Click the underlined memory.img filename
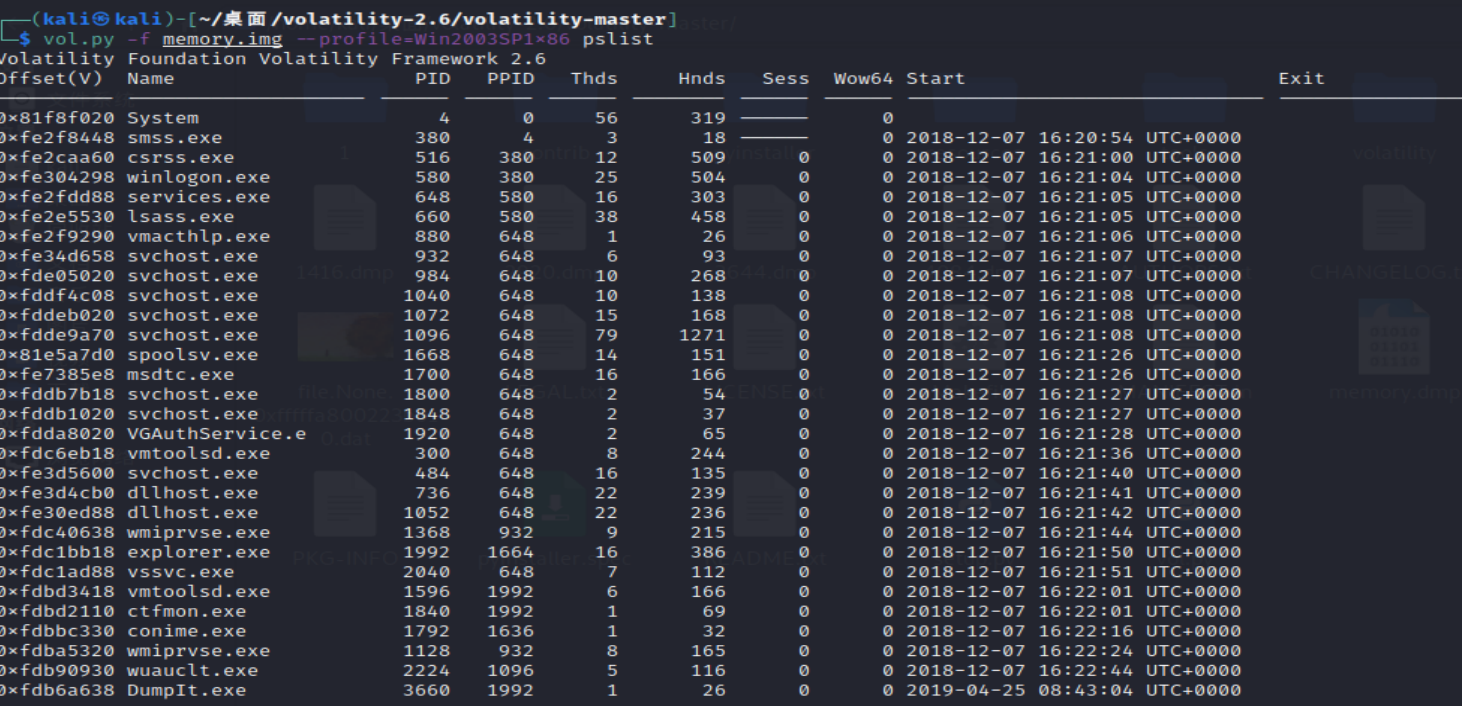 (x=223, y=39)
